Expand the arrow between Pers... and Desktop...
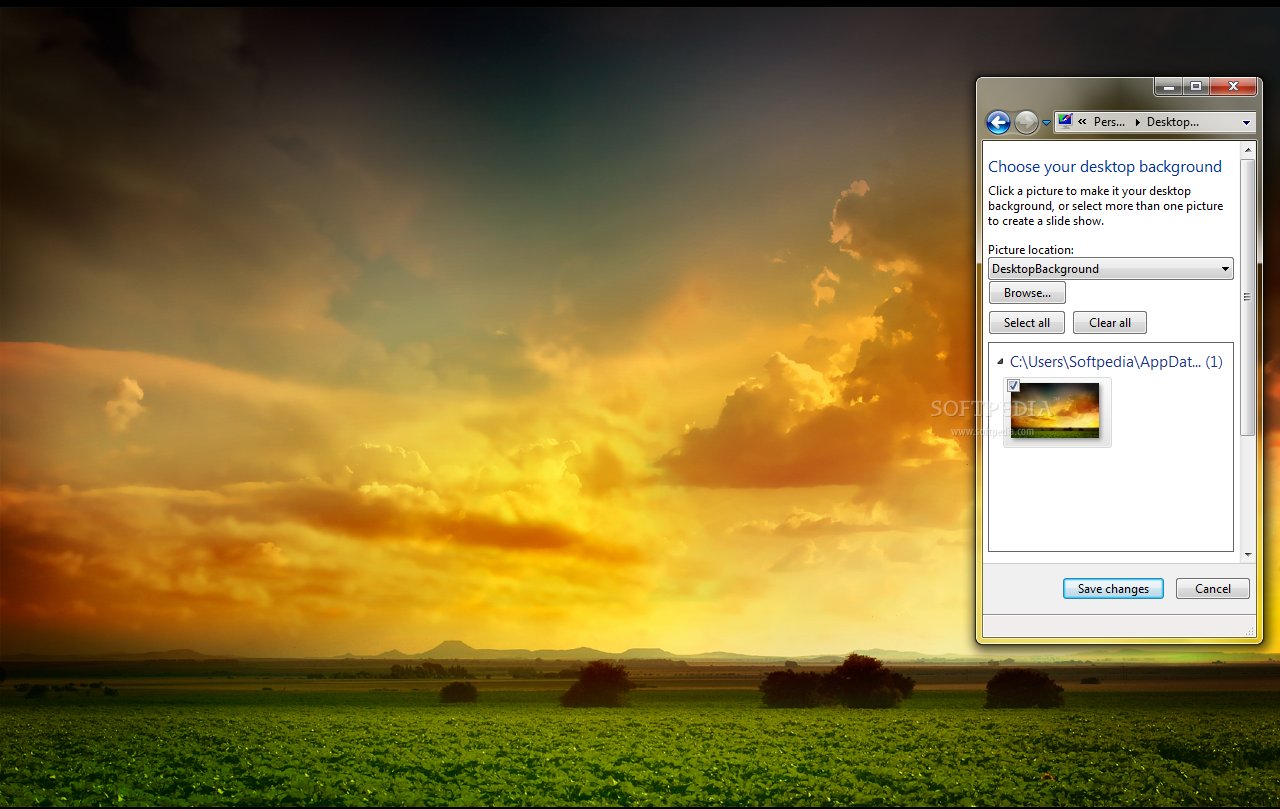This screenshot has width=1280, height=809. tap(1137, 122)
